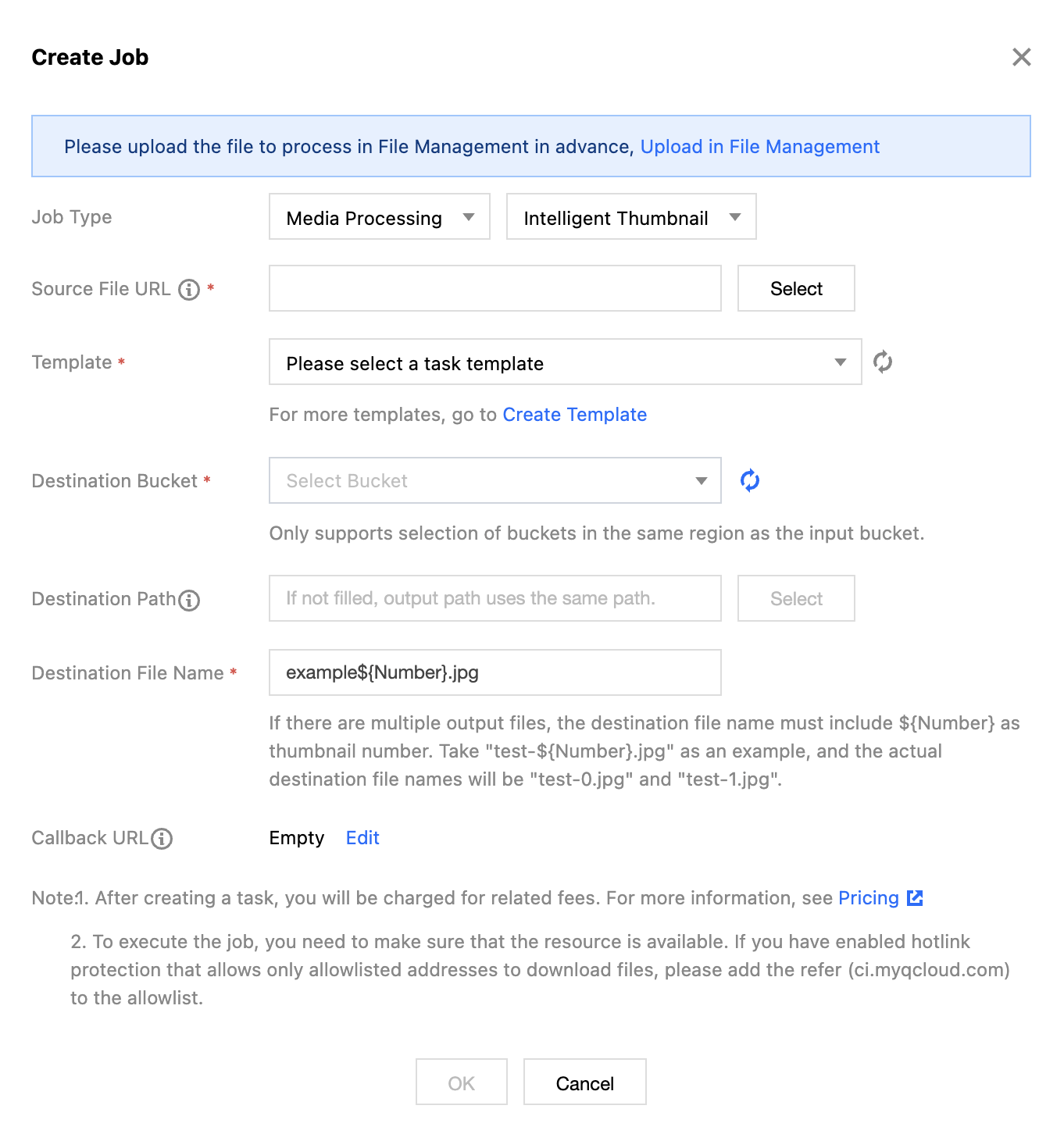Follow the Create Template link
1064x1134 pixels.
574,415
